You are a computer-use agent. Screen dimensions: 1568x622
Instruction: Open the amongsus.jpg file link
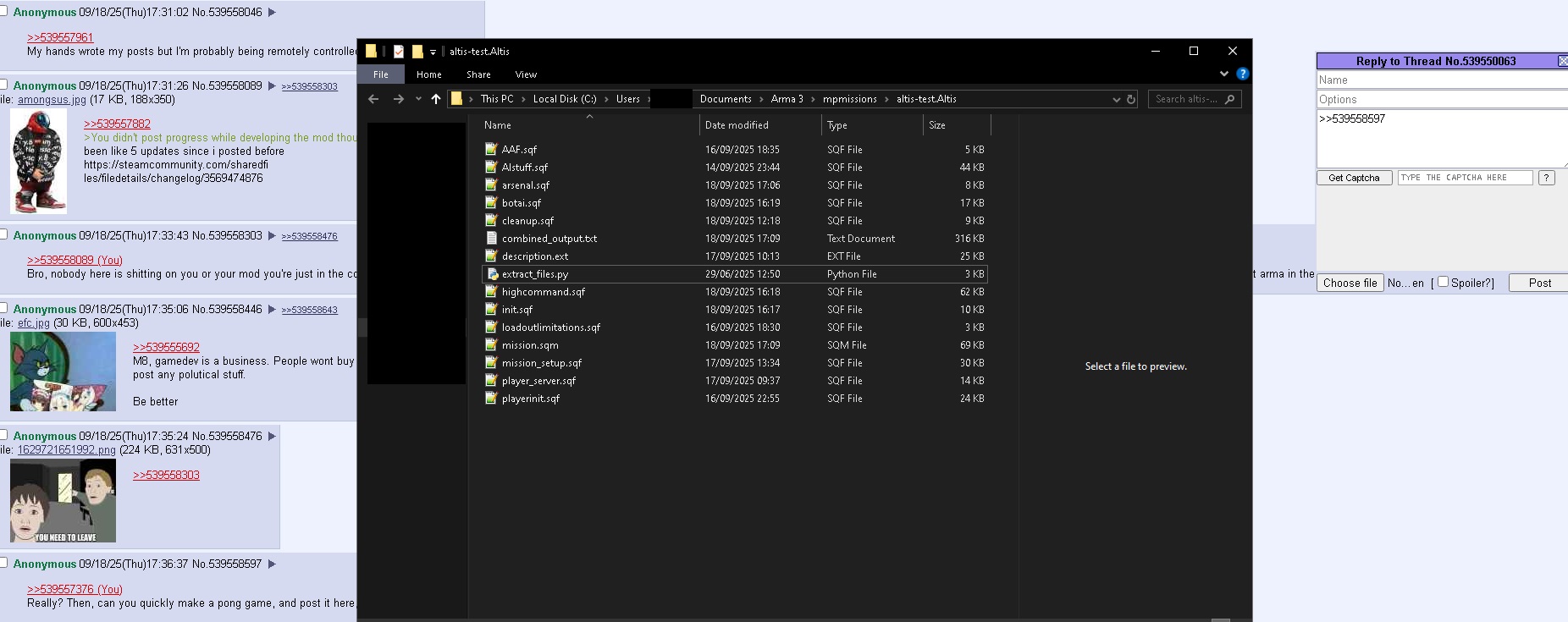click(x=52, y=100)
